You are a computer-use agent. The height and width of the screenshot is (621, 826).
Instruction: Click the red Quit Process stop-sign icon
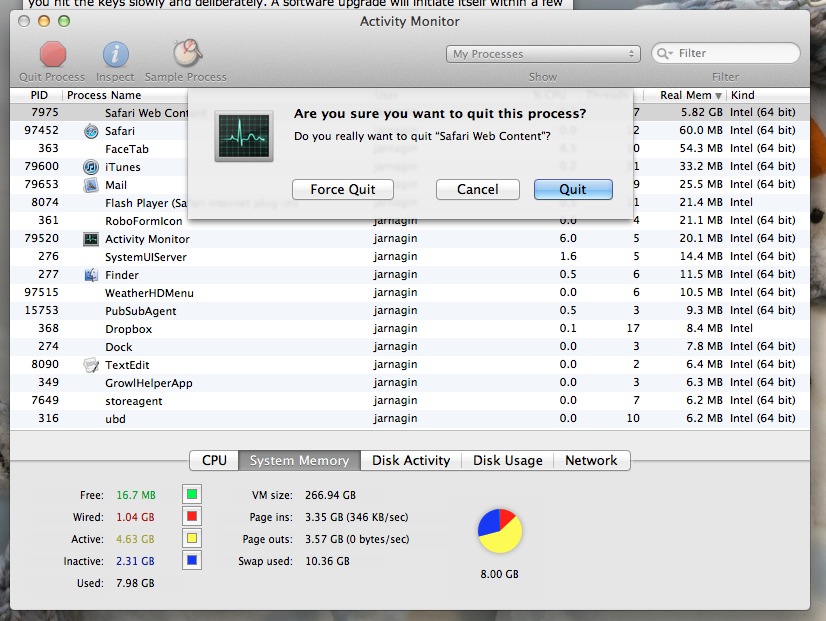click(x=53, y=54)
